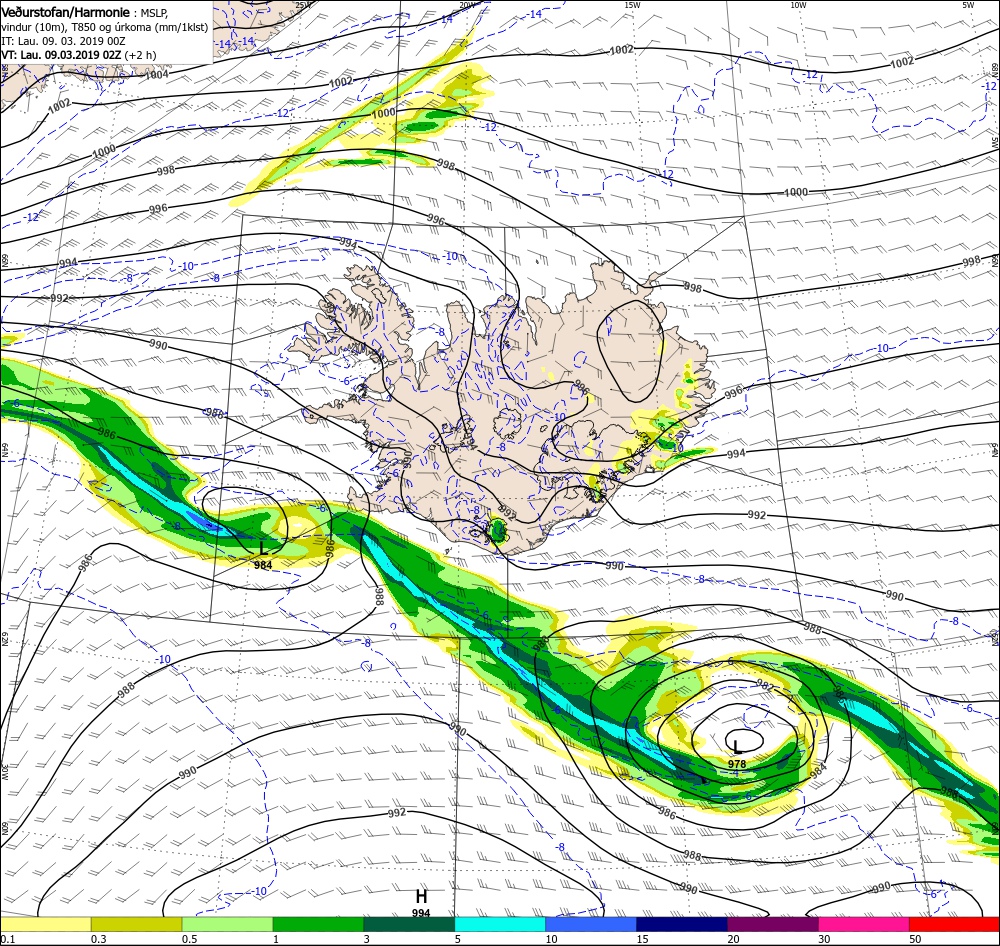
Task: Click the legend value '30'
Action: [824, 939]
